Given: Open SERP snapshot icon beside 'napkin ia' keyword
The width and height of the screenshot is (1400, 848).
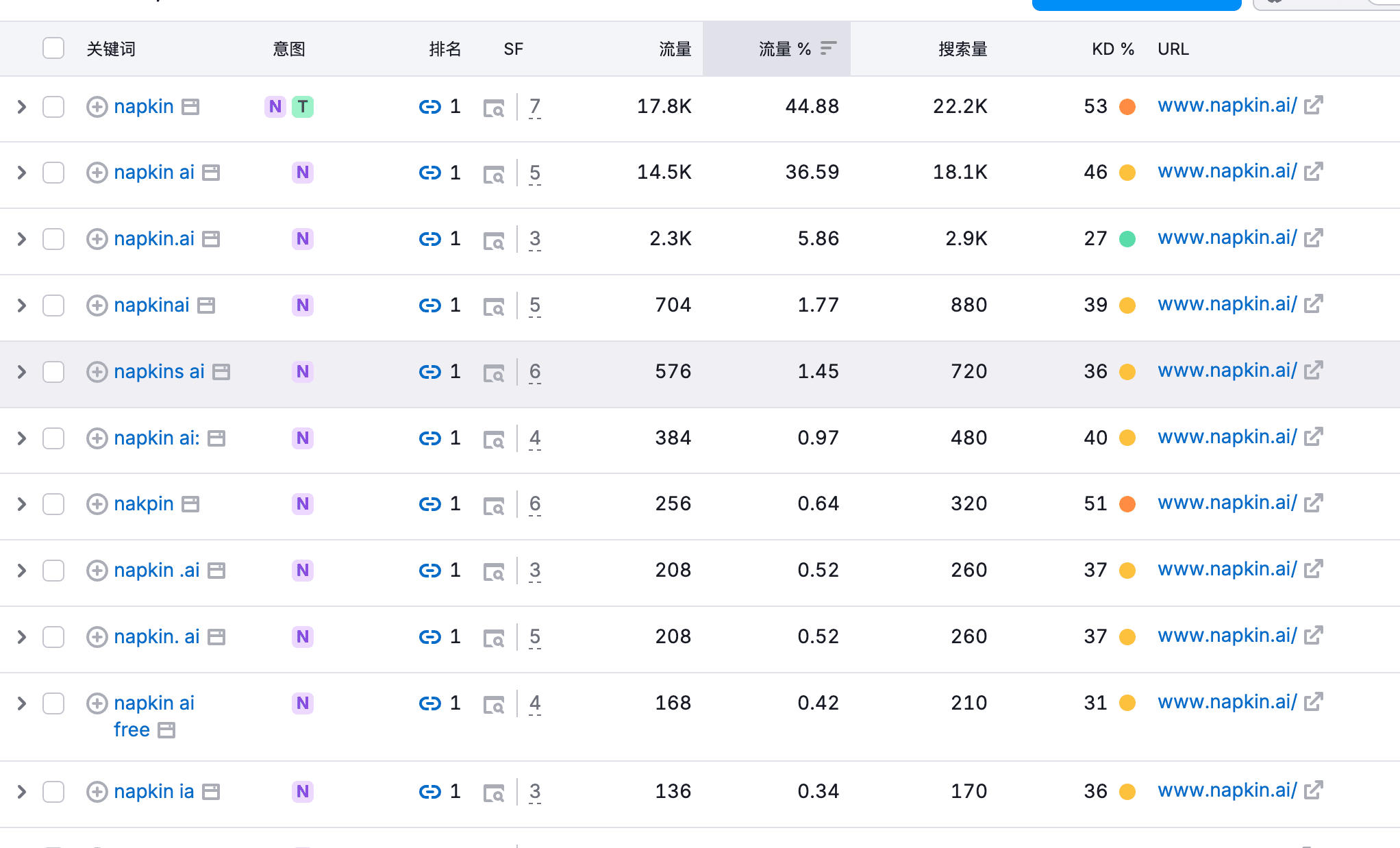Looking at the screenshot, I should [211, 792].
